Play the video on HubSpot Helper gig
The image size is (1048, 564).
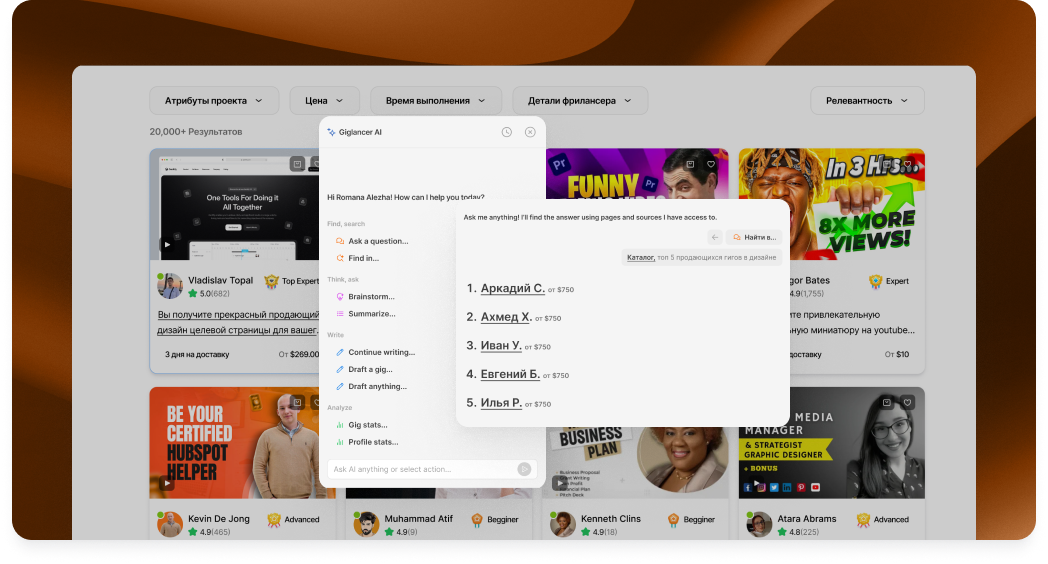point(167,482)
